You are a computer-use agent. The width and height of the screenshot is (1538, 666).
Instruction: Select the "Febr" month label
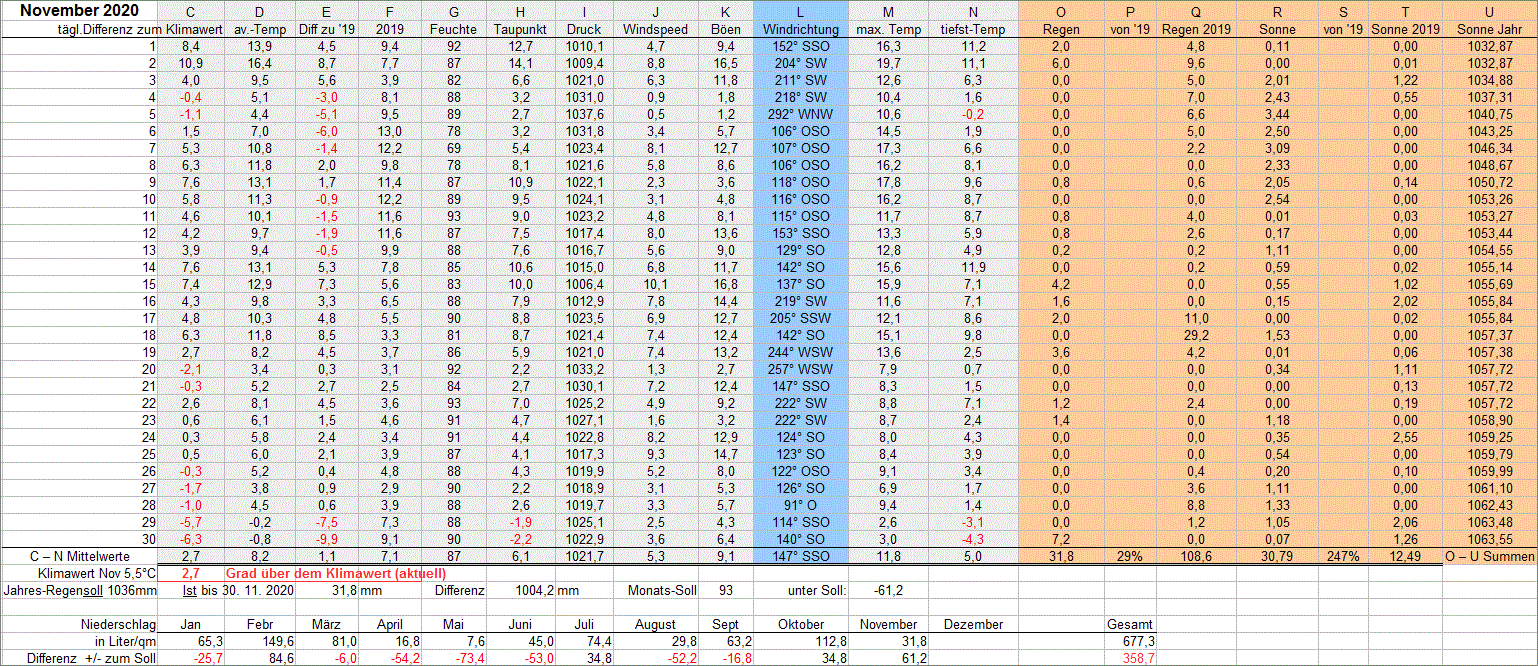click(x=259, y=625)
